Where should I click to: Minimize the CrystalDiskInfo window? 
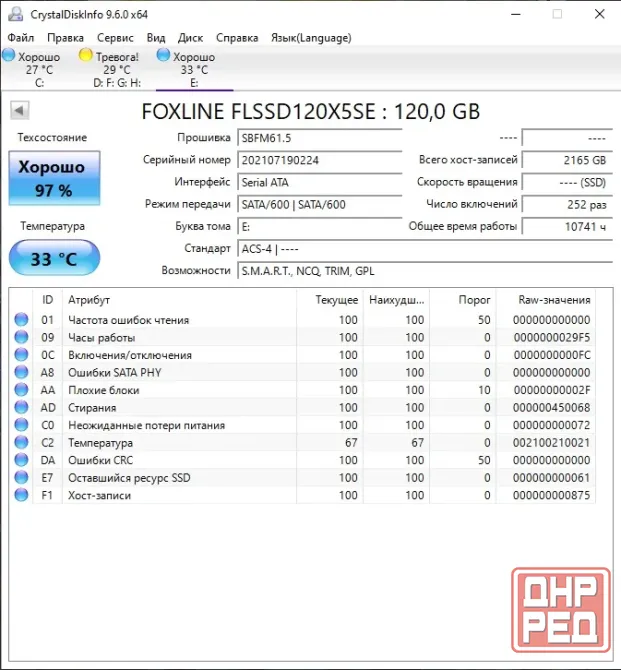(x=516, y=14)
